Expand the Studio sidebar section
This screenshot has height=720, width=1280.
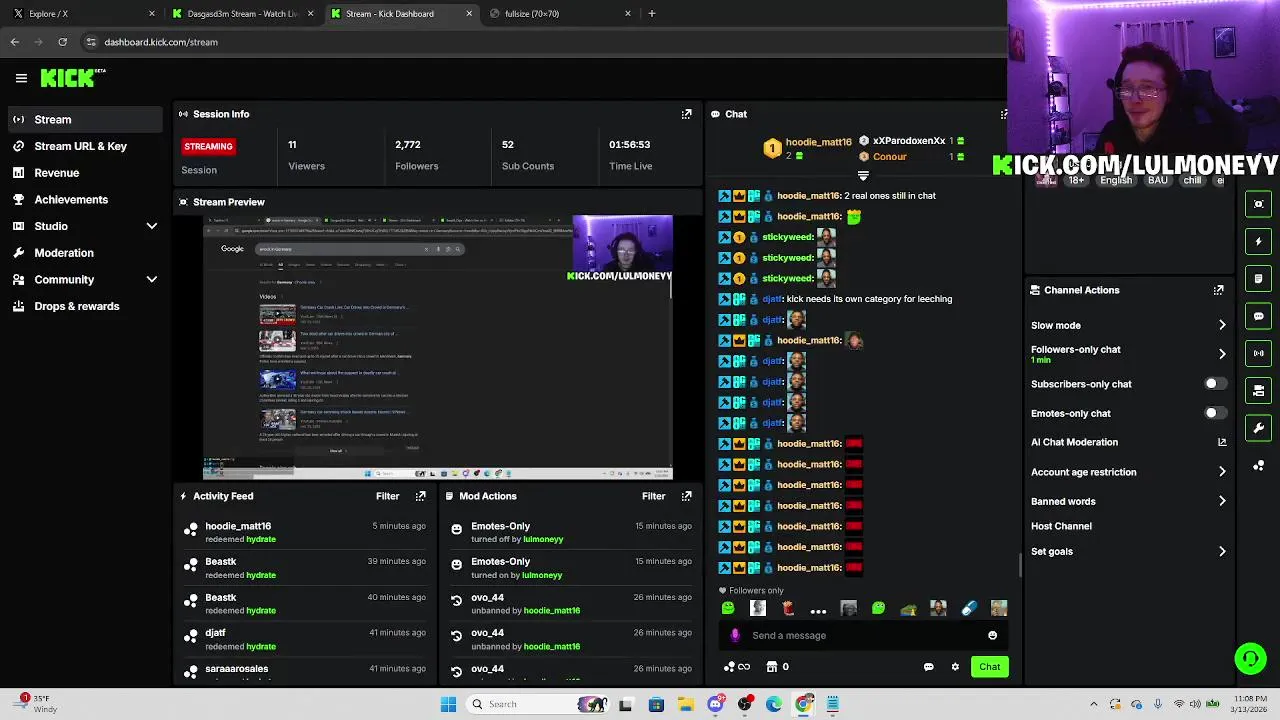point(152,226)
